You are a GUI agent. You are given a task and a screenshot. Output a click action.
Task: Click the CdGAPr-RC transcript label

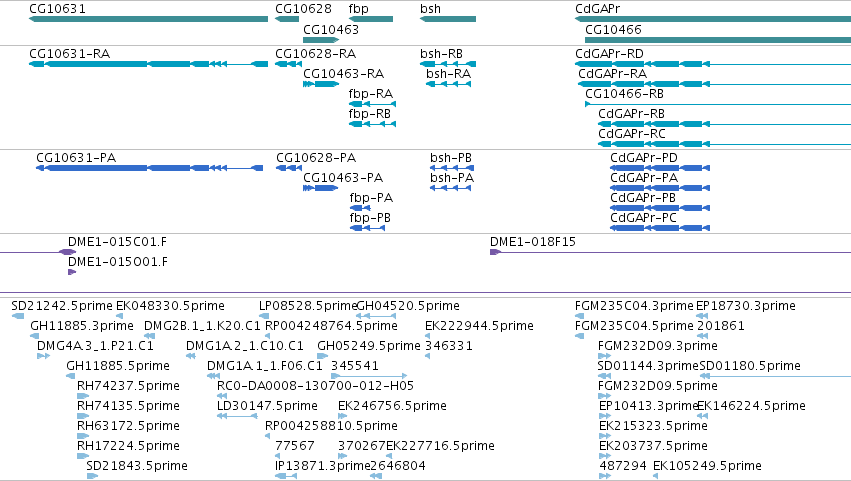click(x=631, y=134)
